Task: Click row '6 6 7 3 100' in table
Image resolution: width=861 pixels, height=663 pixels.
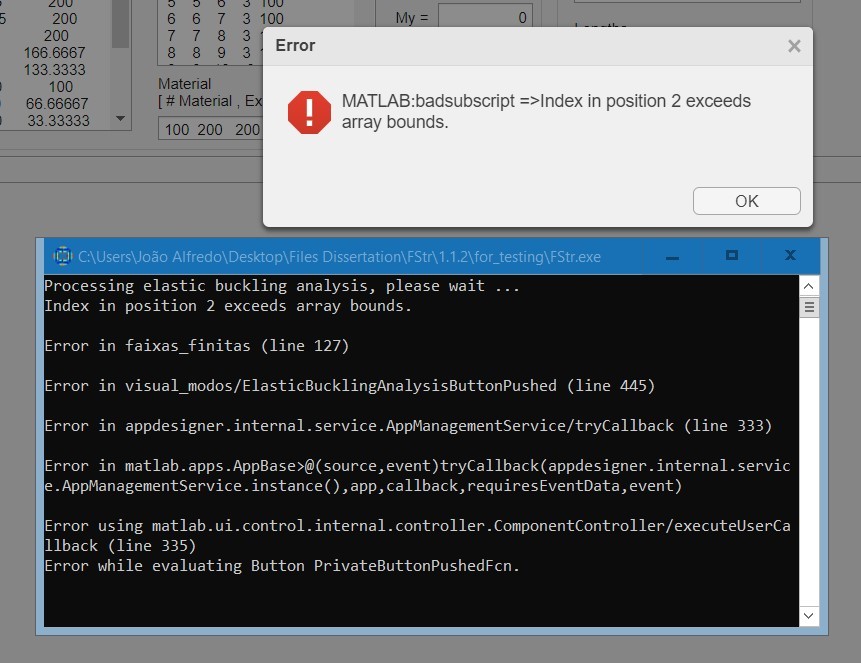Action: coord(225,19)
